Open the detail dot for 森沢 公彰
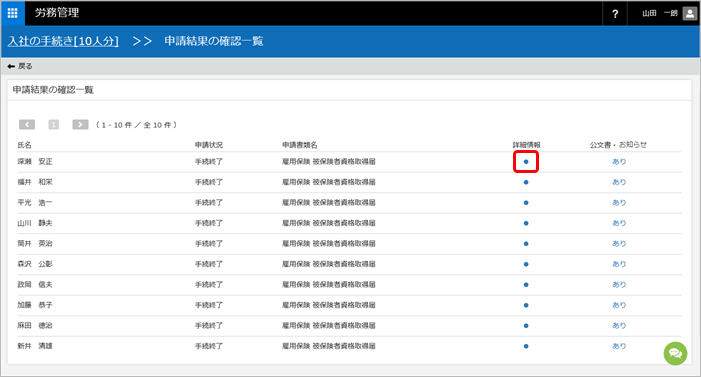 pyautogui.click(x=526, y=264)
